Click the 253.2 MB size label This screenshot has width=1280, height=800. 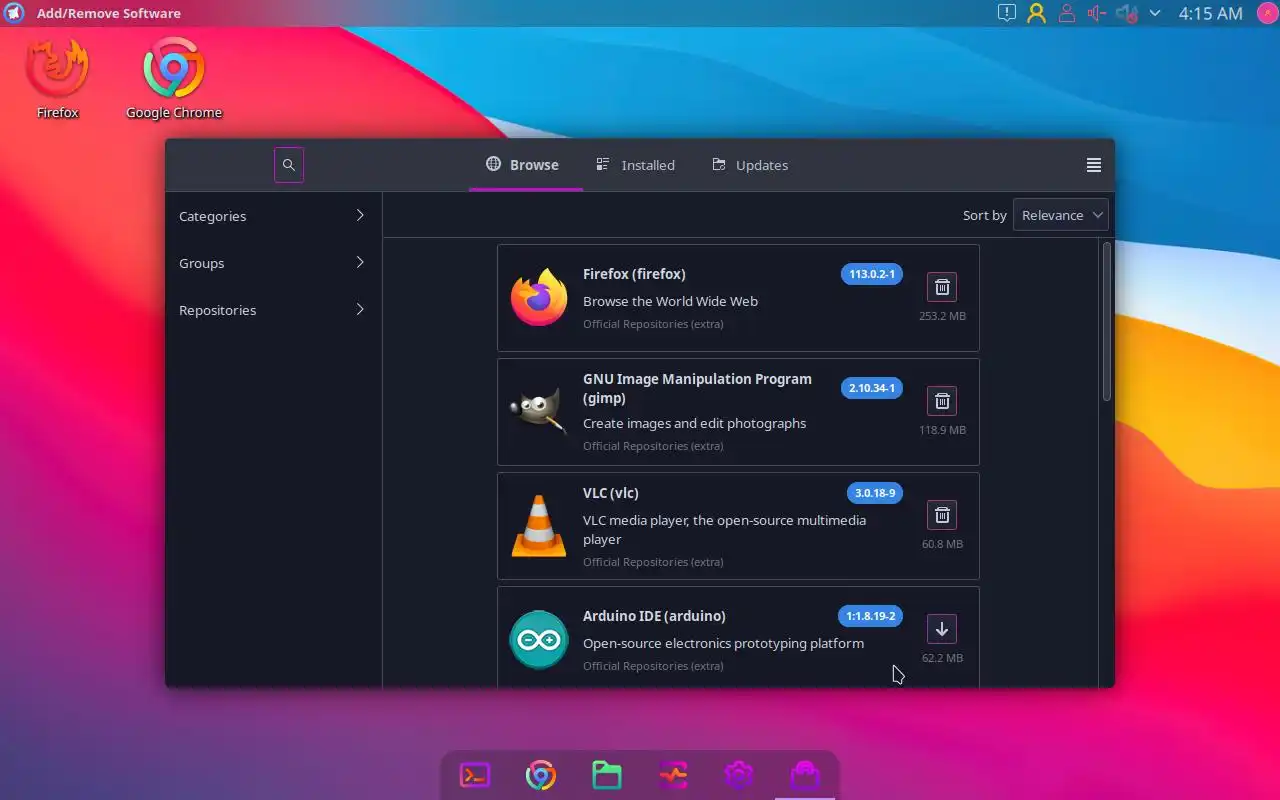pyautogui.click(x=942, y=316)
